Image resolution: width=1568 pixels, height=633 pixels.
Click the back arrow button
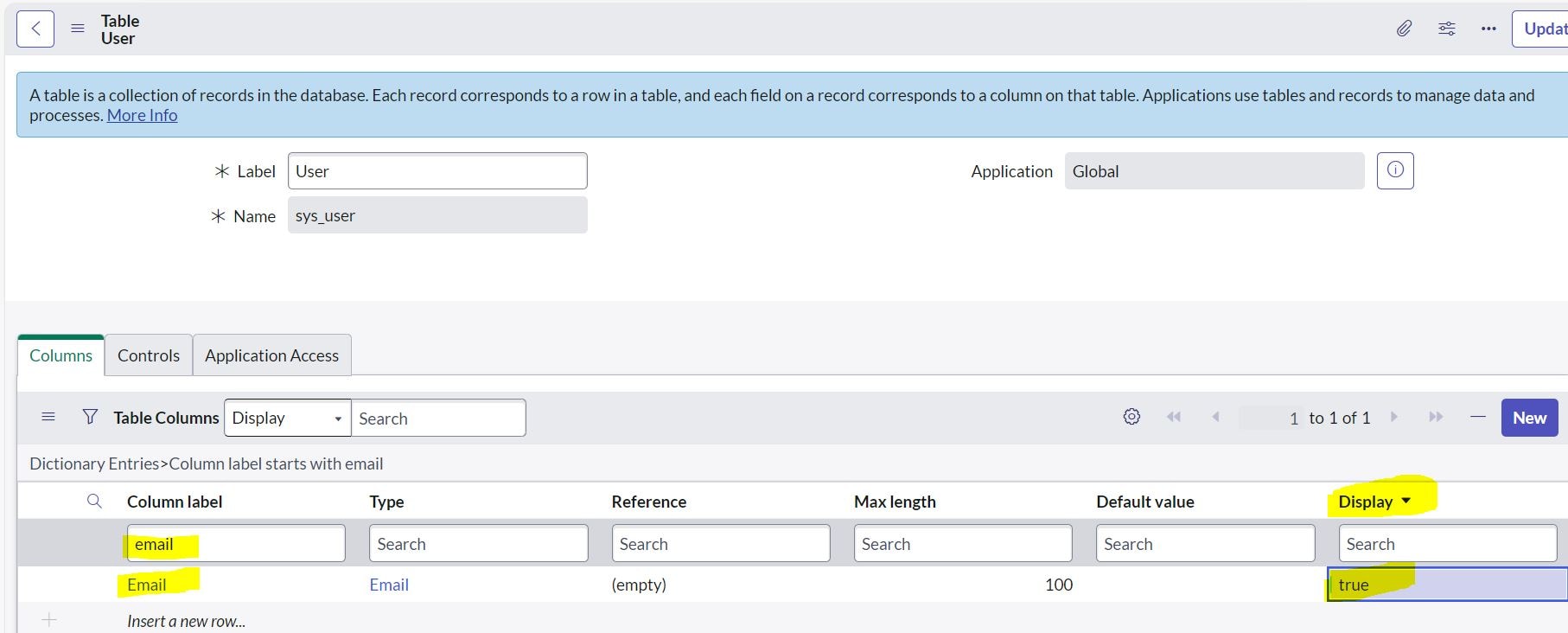(x=35, y=29)
